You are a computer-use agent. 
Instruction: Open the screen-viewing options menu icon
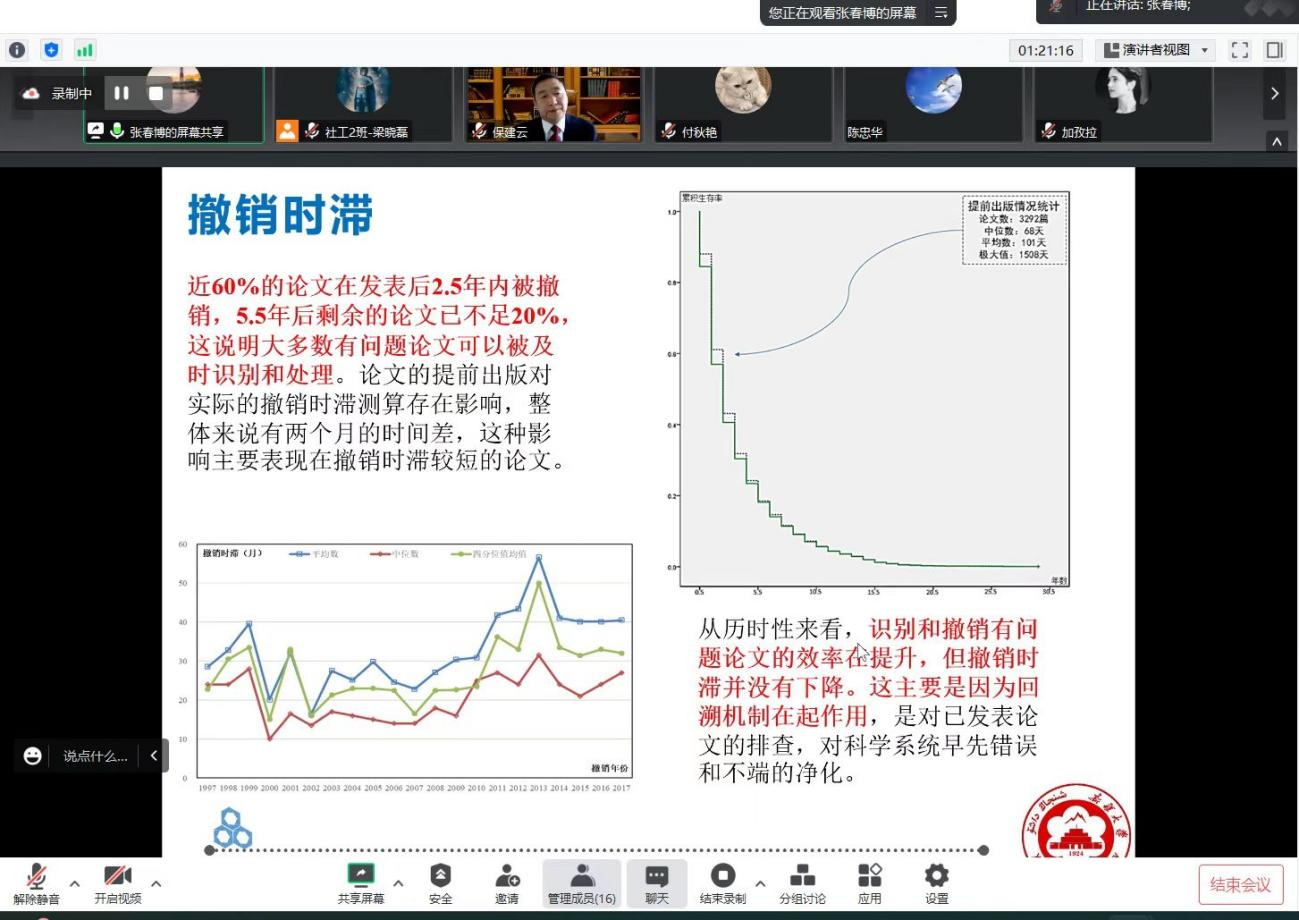(x=940, y=13)
